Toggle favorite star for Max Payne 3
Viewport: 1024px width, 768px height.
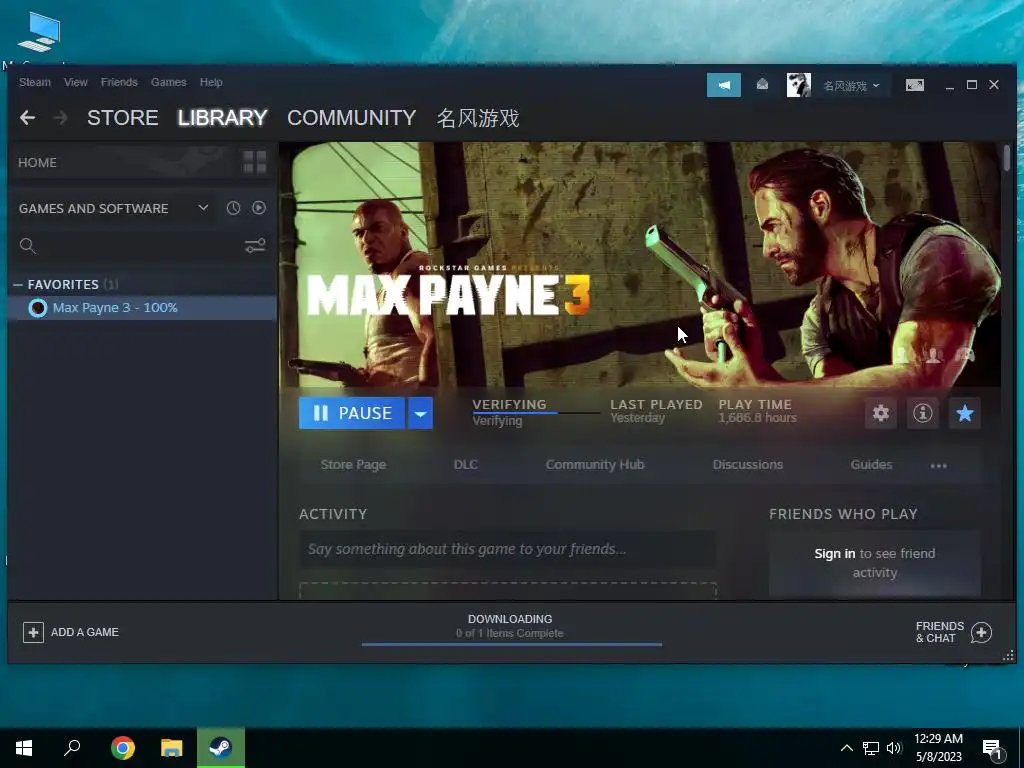[965, 413]
